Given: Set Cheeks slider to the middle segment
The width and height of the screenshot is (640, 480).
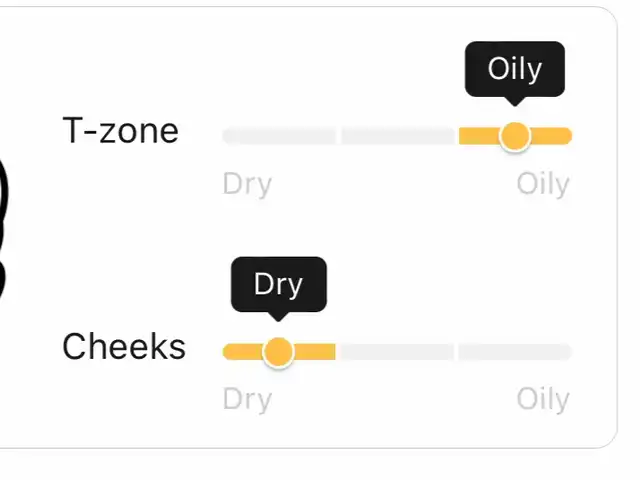Looking at the screenshot, I should (x=397, y=352).
